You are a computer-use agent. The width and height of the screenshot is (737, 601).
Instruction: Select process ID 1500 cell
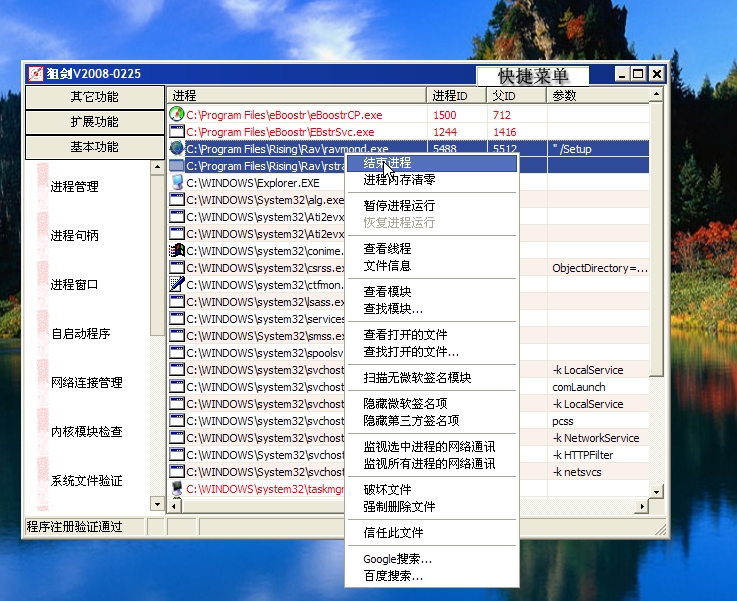point(457,115)
